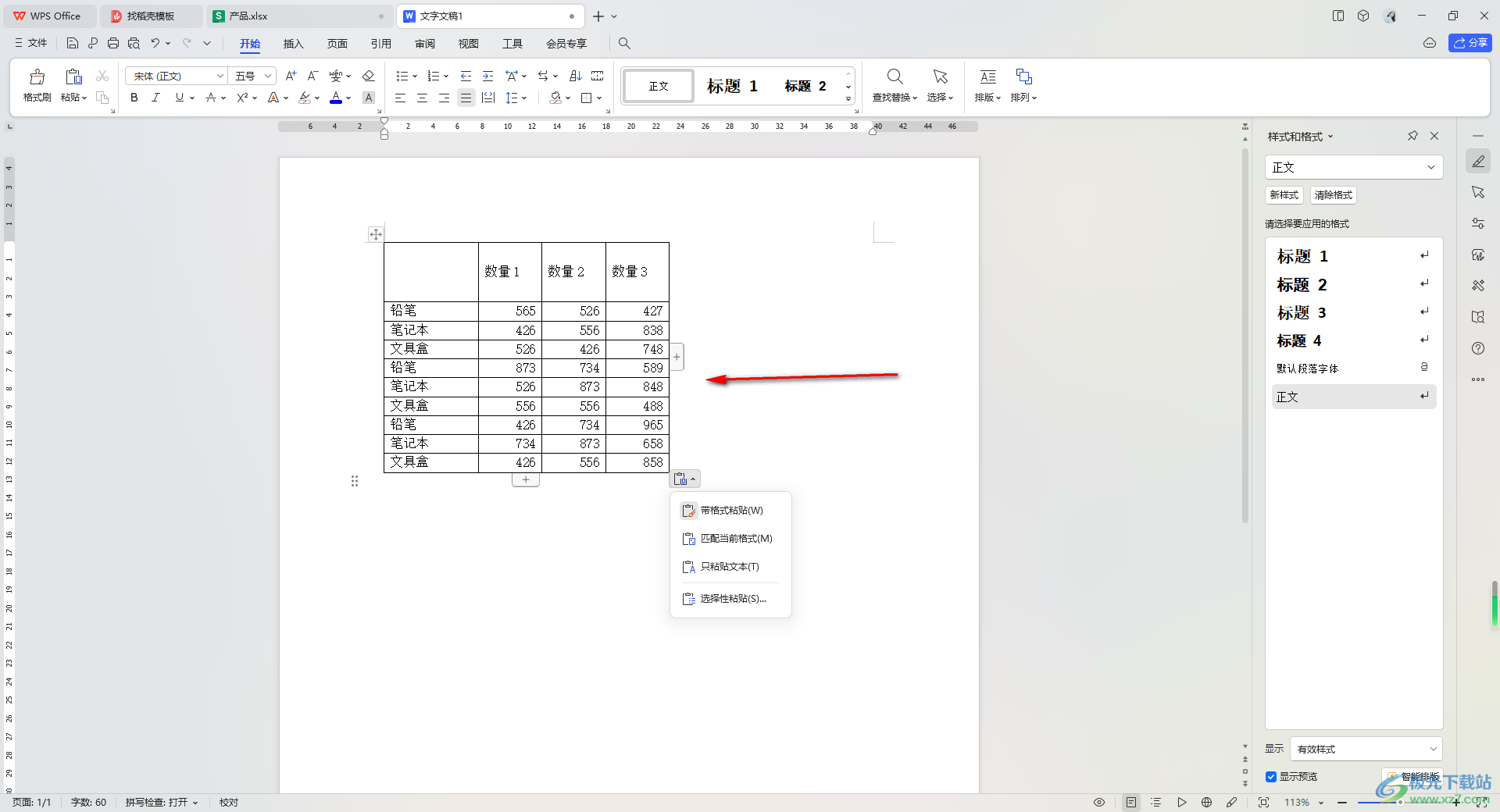
Task: Expand the styles gallery more arrow
Action: coord(848,99)
